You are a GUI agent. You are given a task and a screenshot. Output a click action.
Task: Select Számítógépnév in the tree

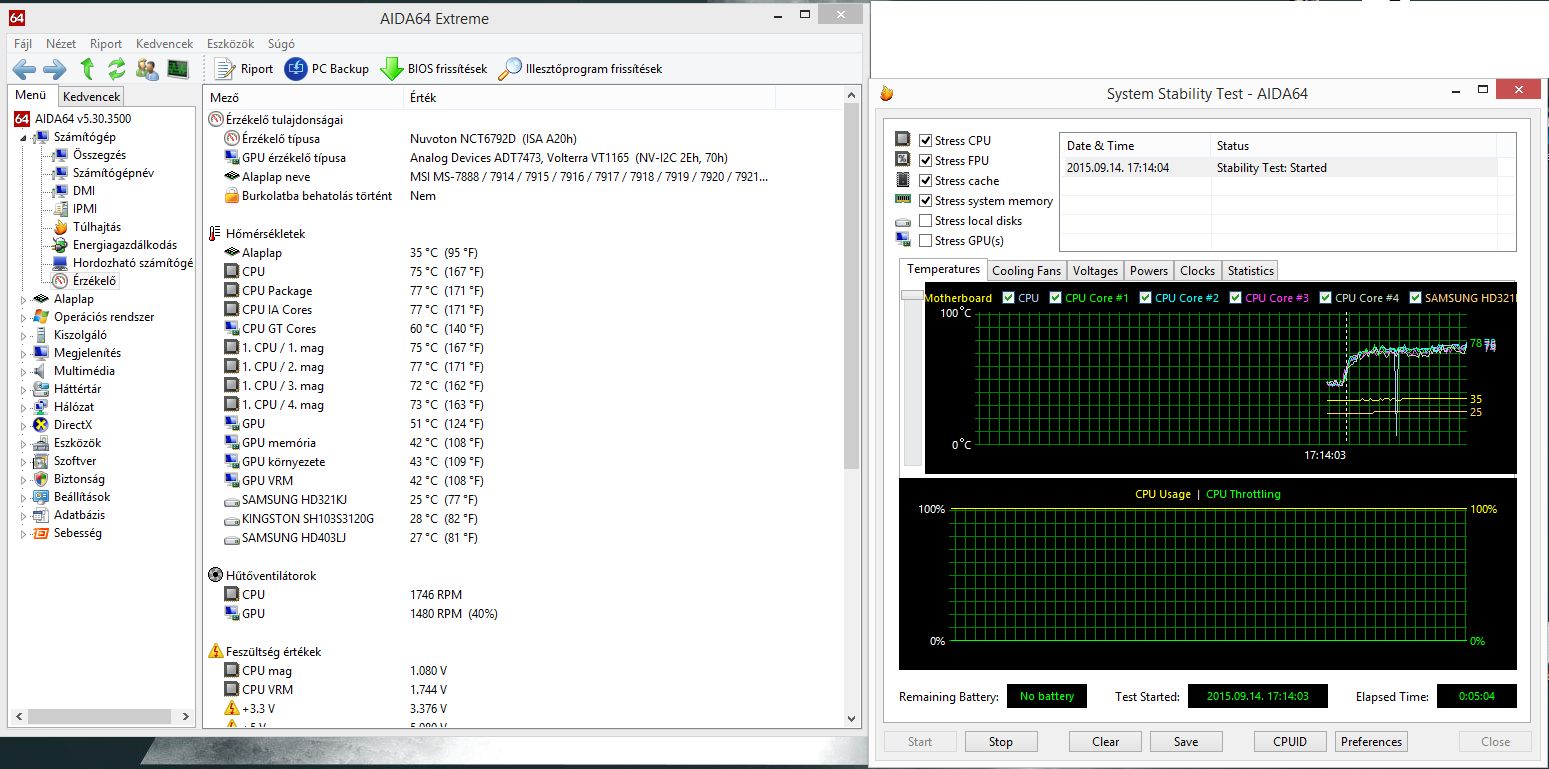pos(113,173)
